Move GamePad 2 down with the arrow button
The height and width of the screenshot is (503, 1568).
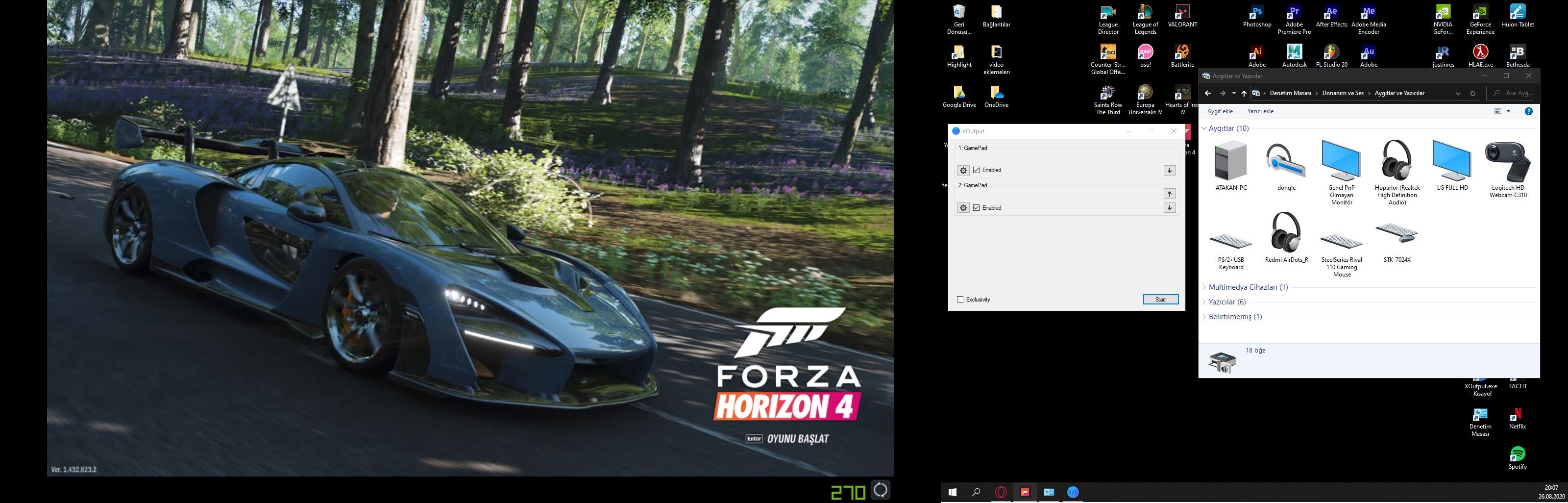pos(1169,208)
